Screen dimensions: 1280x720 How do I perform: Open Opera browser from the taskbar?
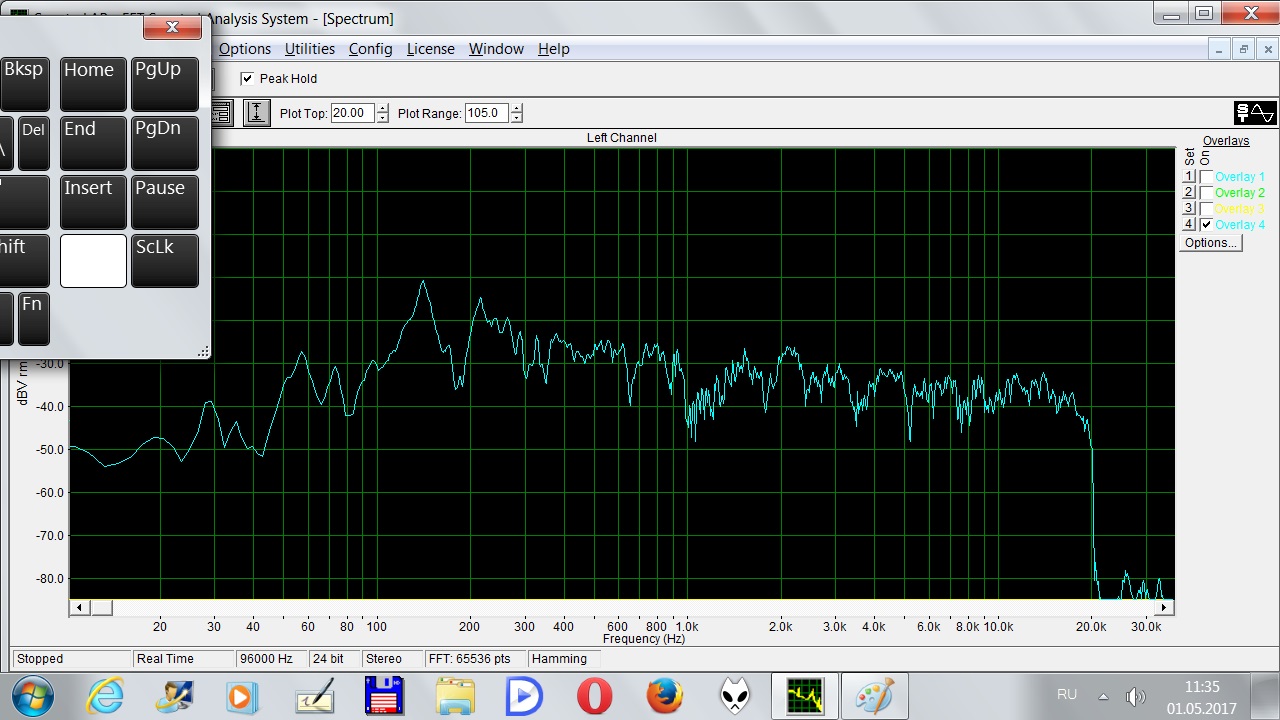click(x=594, y=696)
